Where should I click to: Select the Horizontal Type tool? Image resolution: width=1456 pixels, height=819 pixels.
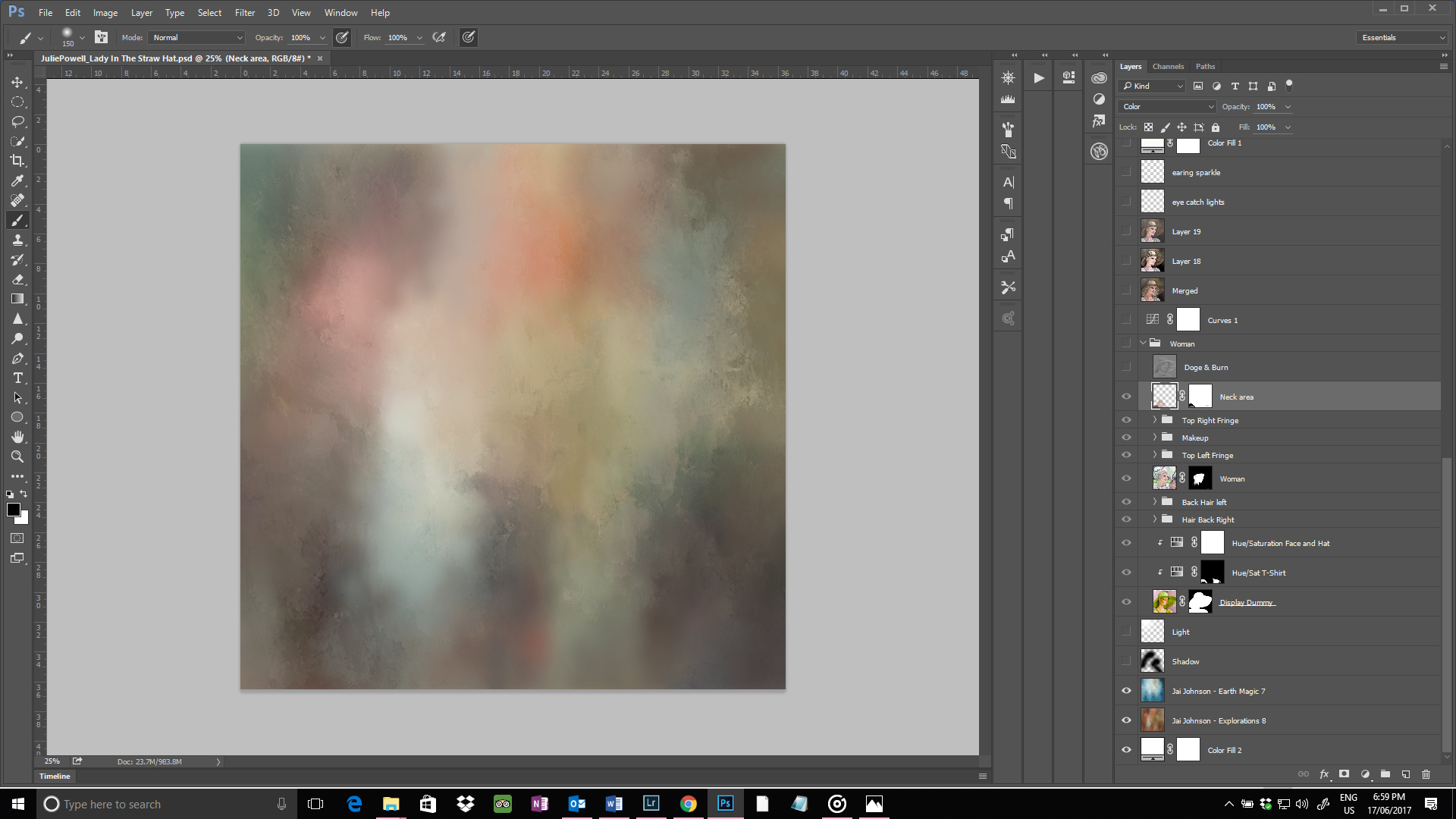(x=17, y=378)
